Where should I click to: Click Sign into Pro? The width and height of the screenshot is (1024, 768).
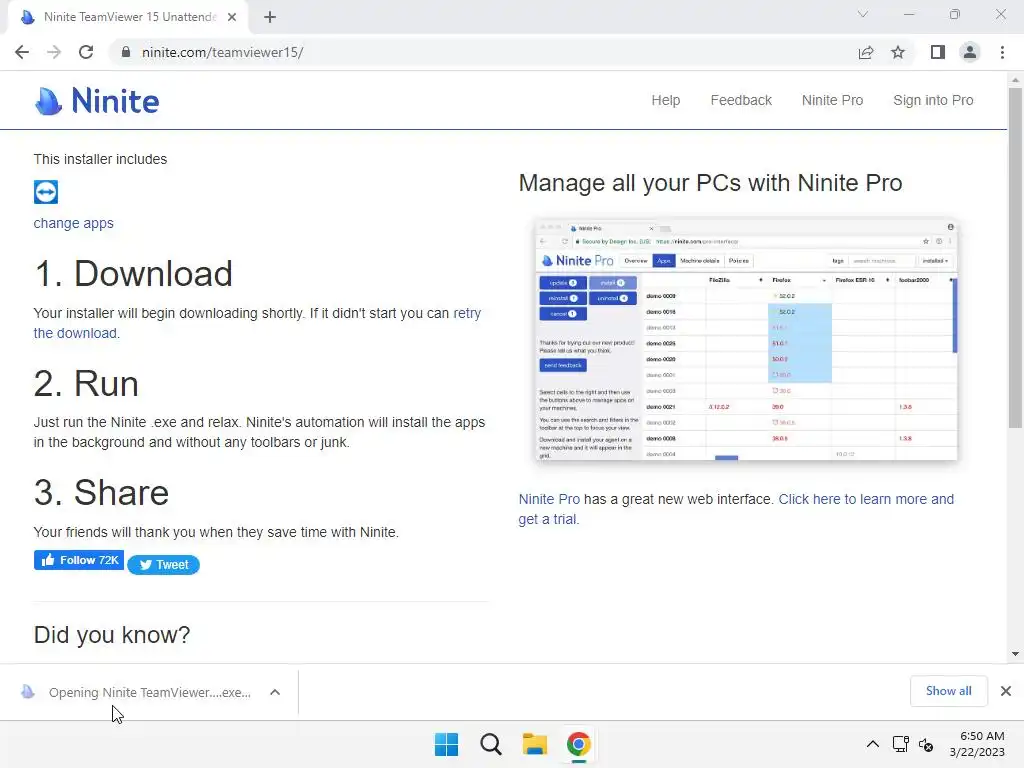point(933,100)
